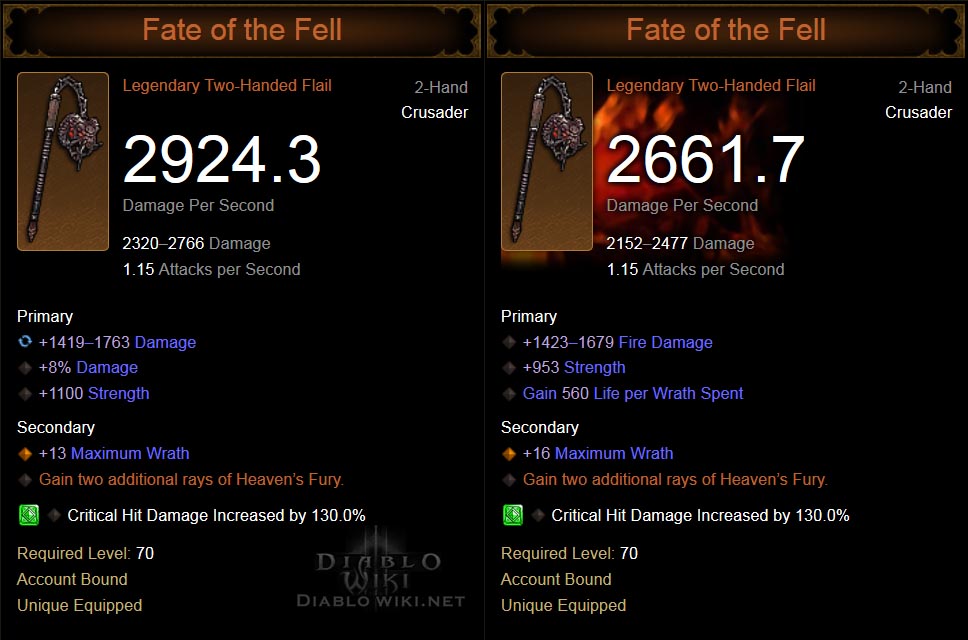Click Heaven's Fury legendary power text on right
Image resolution: width=968 pixels, height=640 pixels.
675,479
